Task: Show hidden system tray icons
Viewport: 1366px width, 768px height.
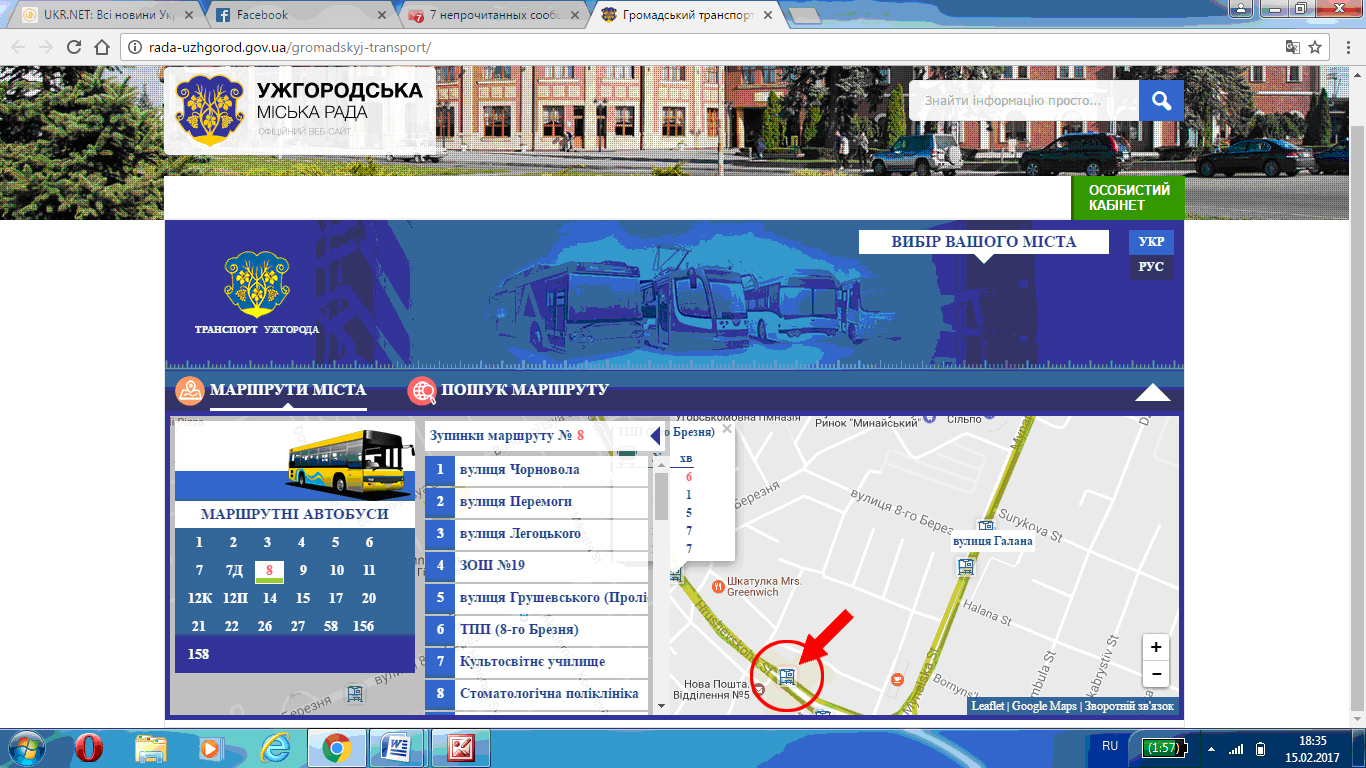Action: [1211, 748]
